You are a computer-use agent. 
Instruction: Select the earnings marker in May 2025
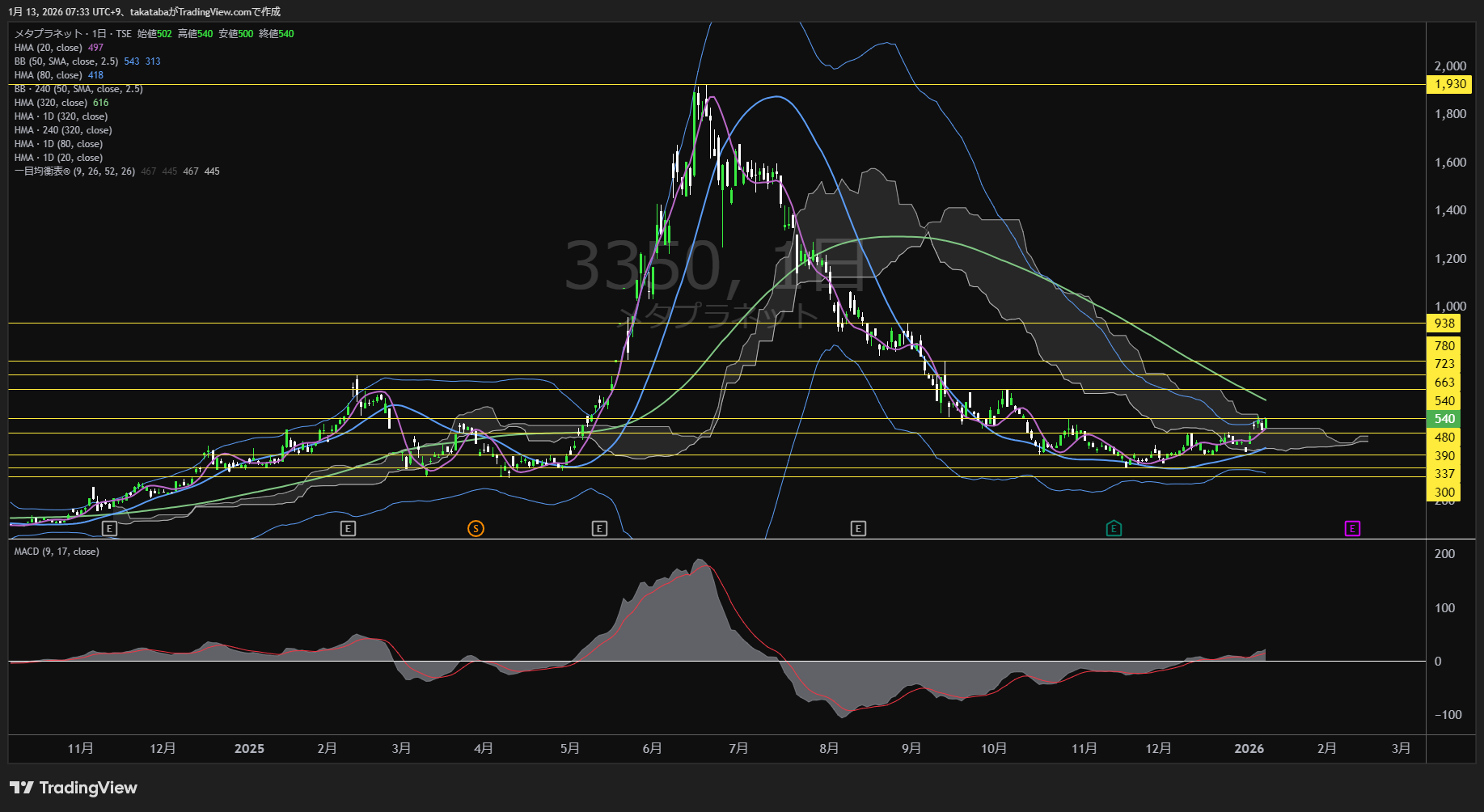pos(599,528)
